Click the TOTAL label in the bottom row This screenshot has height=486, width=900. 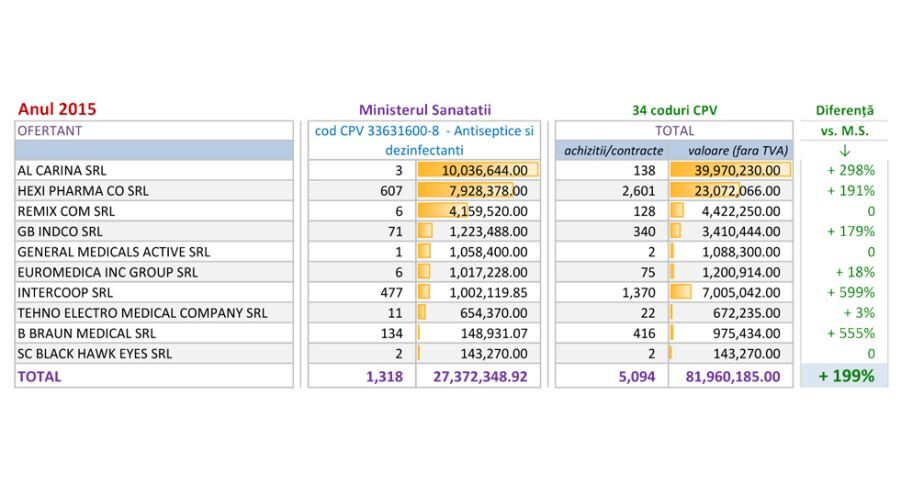pyautogui.click(x=39, y=376)
